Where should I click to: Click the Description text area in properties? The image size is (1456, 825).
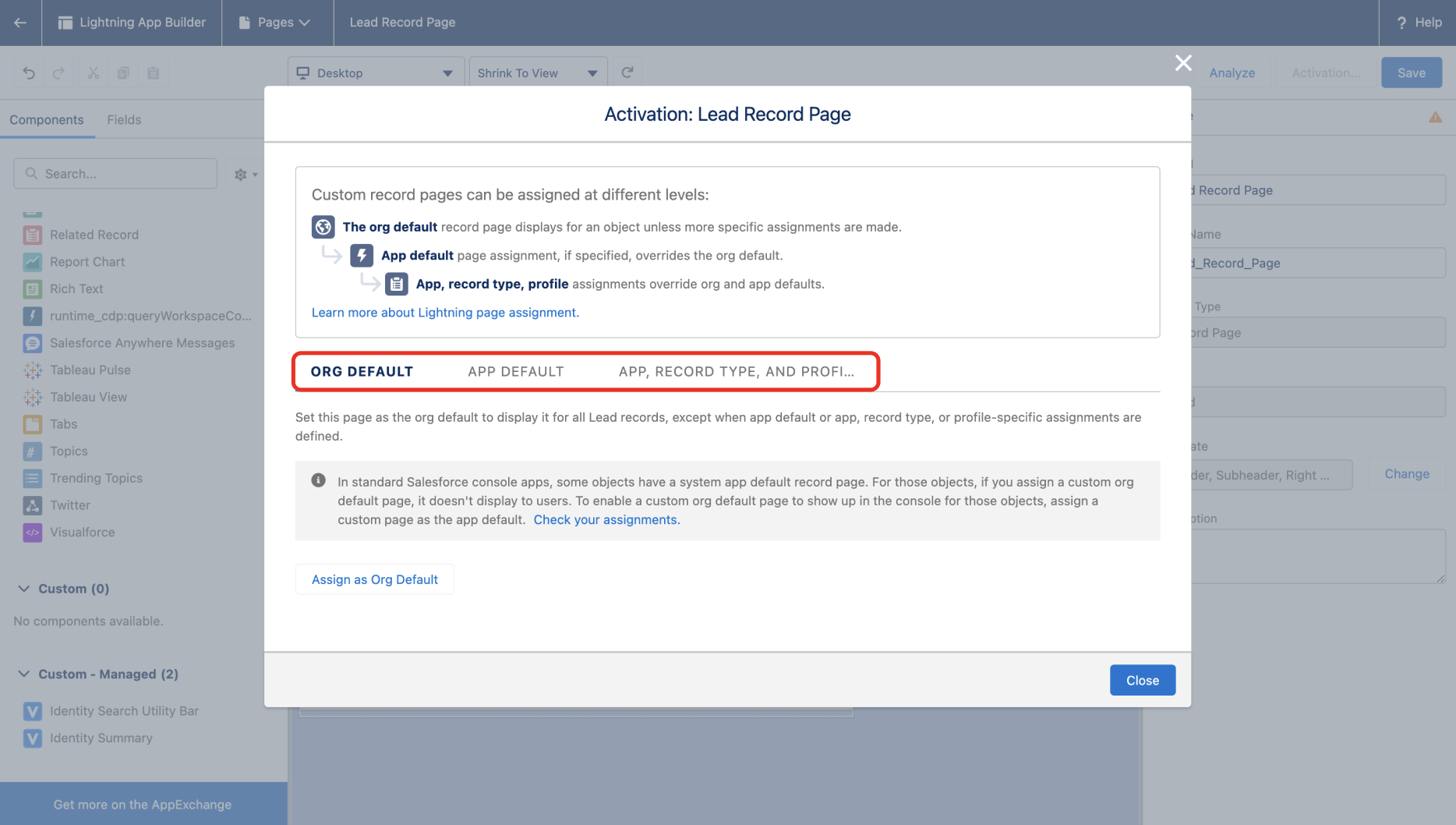pos(1318,556)
